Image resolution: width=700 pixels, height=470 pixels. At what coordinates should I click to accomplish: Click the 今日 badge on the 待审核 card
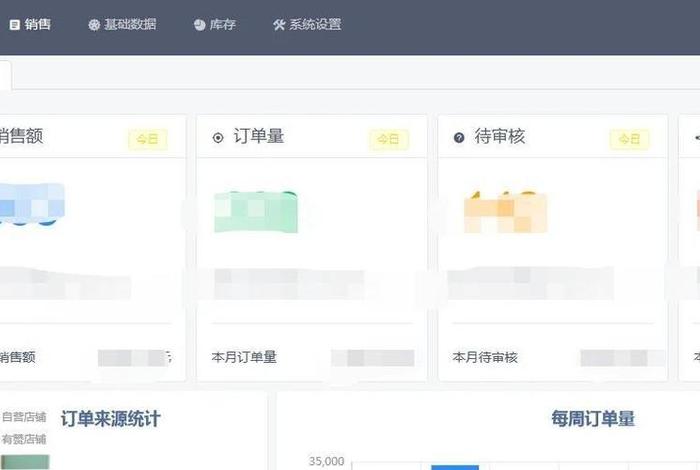coord(629,139)
